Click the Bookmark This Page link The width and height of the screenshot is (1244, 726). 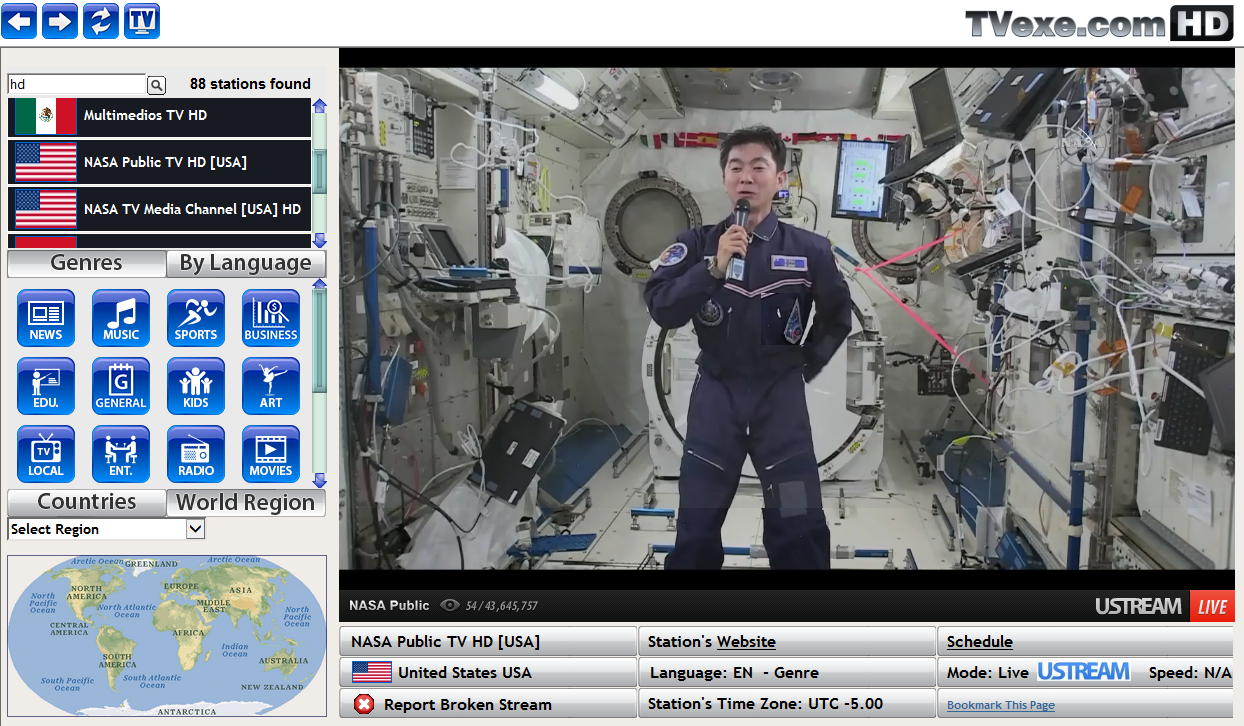pyautogui.click(x=1001, y=705)
